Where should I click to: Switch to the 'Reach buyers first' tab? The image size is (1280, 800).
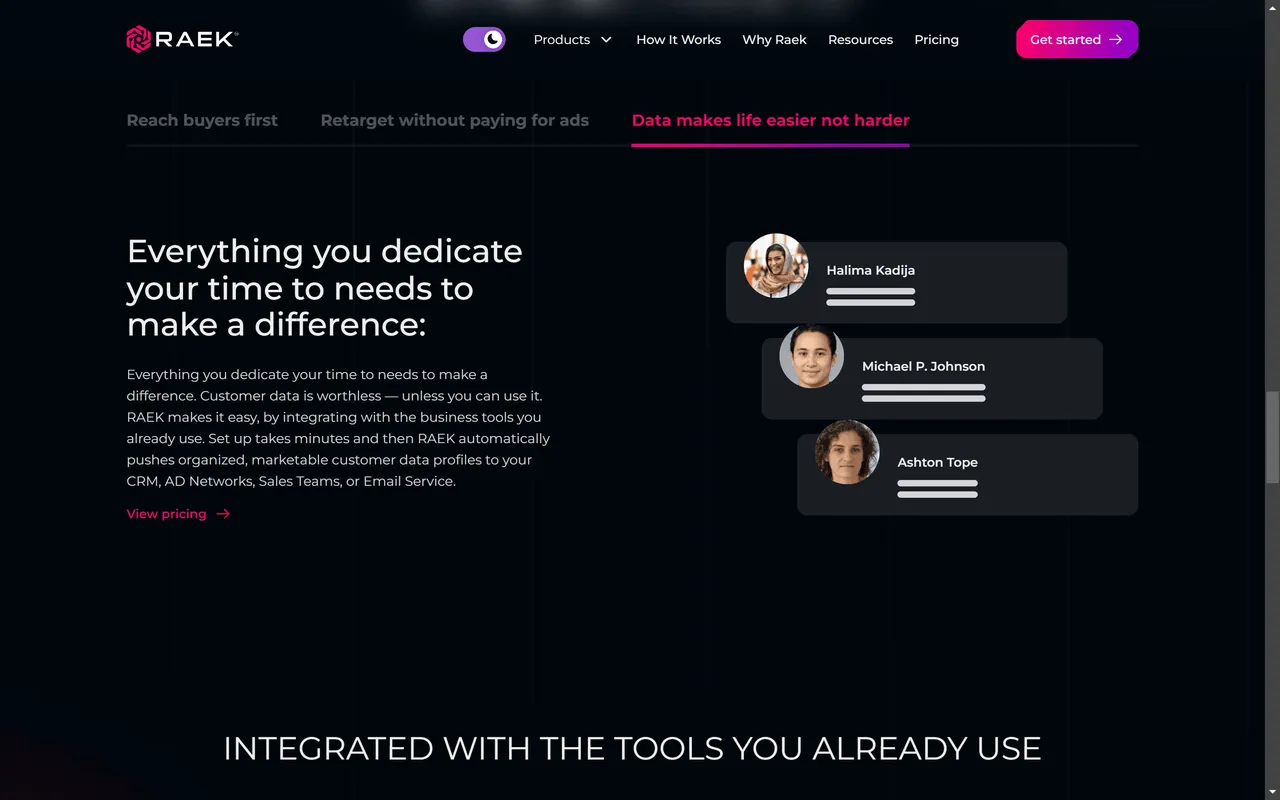[x=202, y=120]
